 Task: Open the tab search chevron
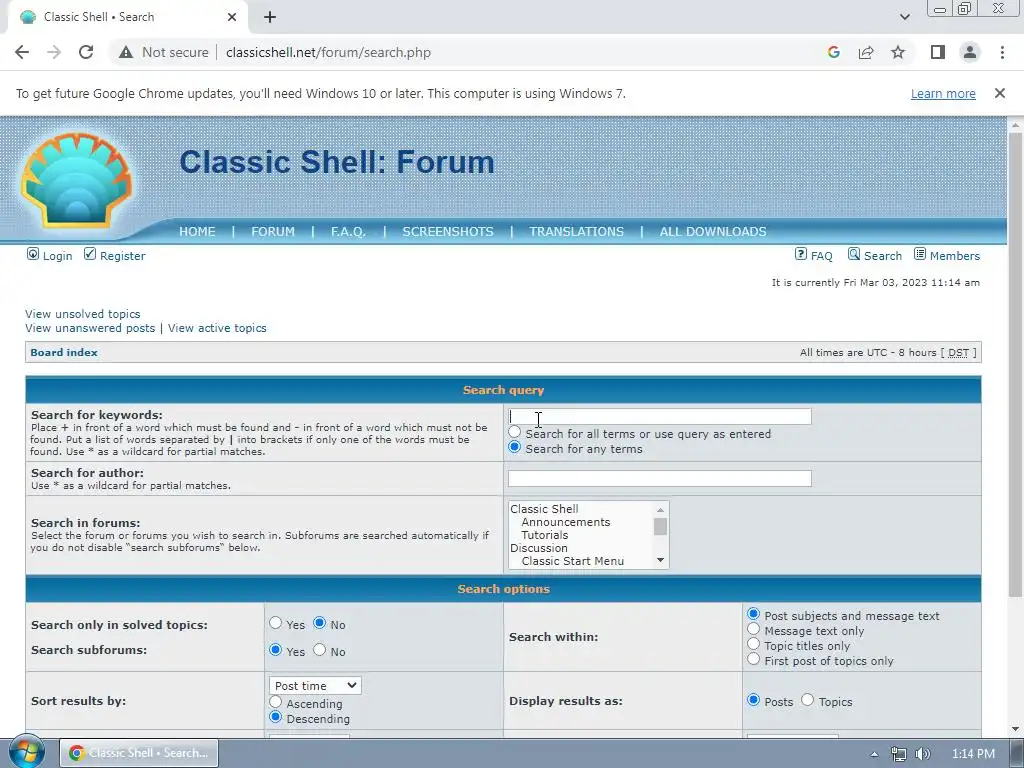(904, 17)
